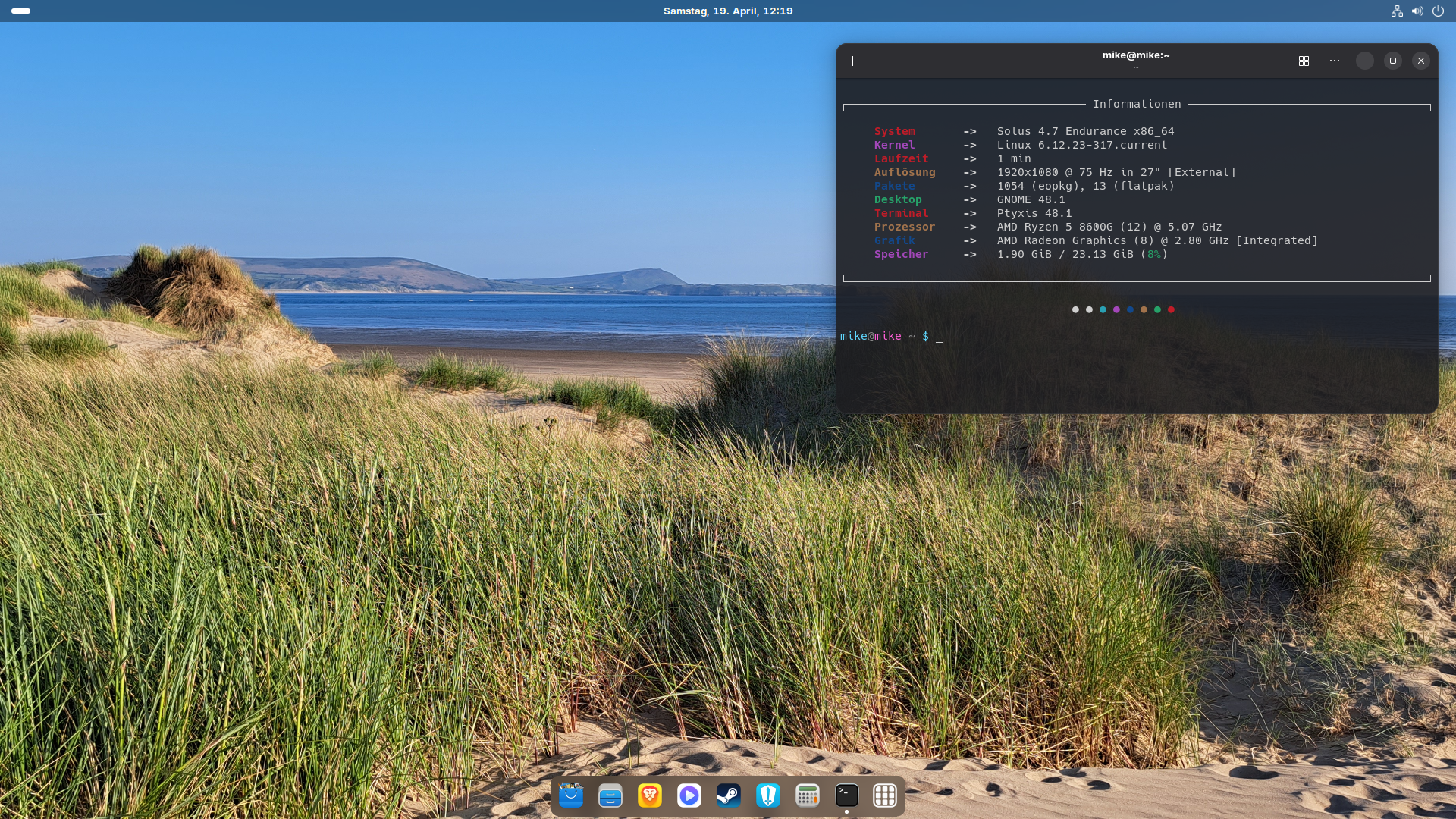1456x819 pixels.
Task: Click the Activities workspace indicator pill
Action: click(x=21, y=11)
